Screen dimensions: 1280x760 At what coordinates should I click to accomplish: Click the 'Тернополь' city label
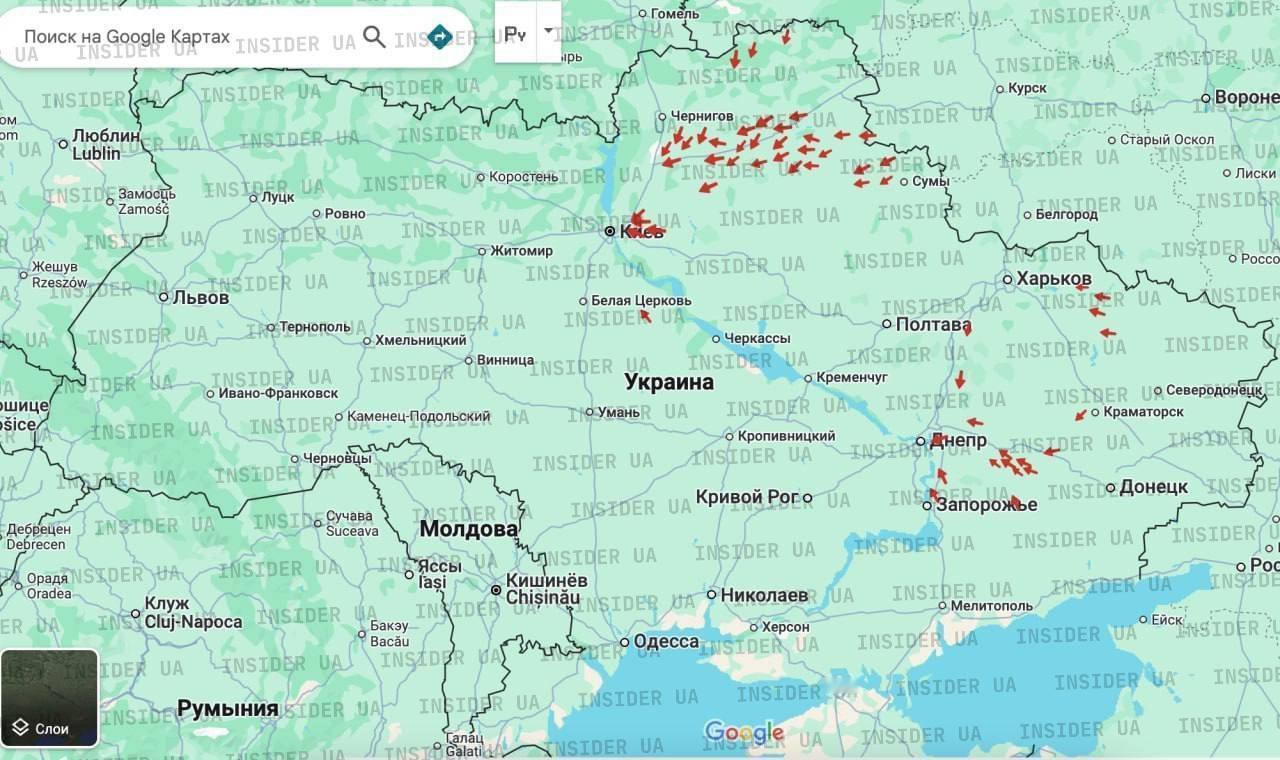315,327
